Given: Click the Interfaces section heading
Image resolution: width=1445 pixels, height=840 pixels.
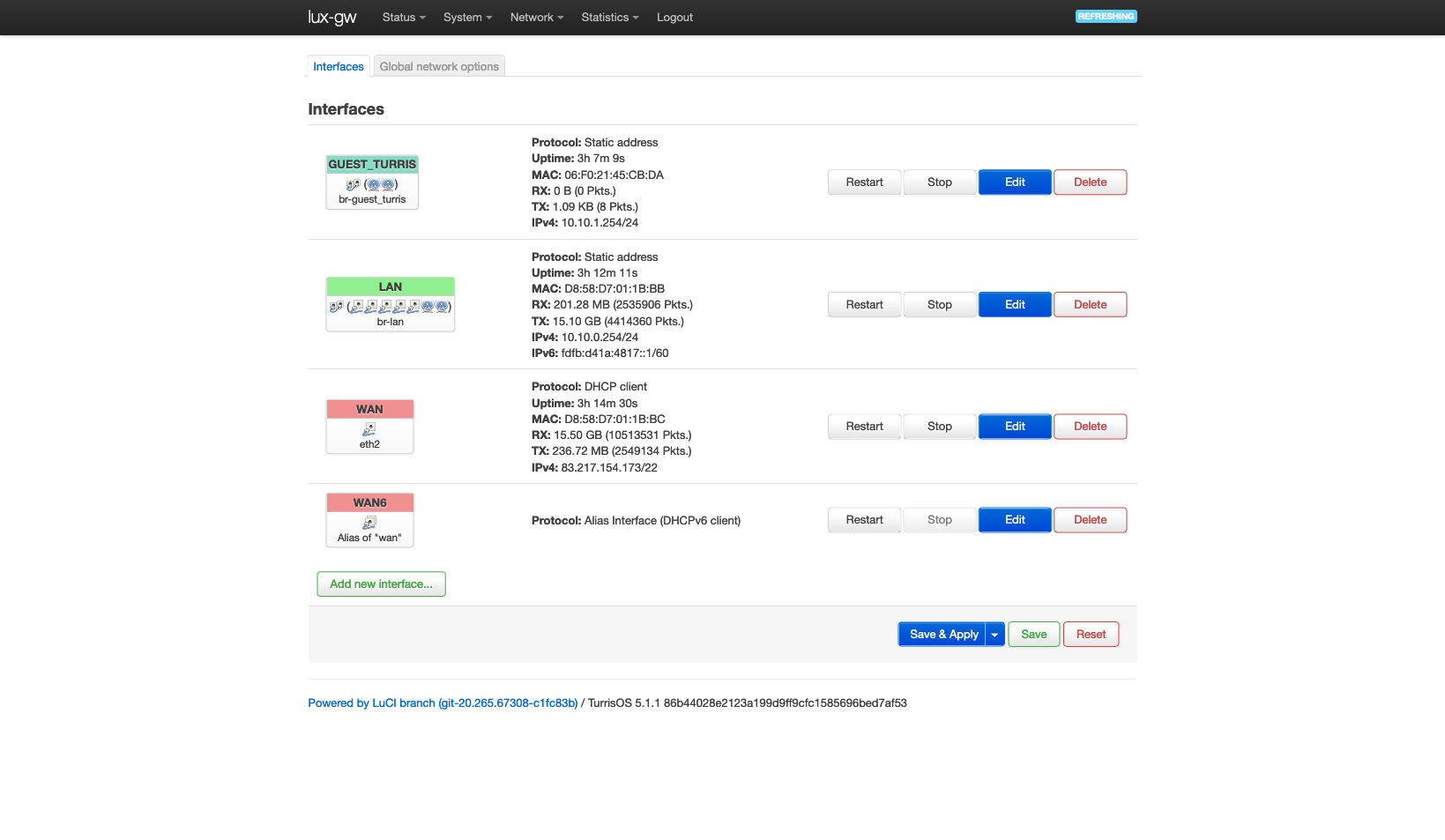Looking at the screenshot, I should (x=346, y=109).
